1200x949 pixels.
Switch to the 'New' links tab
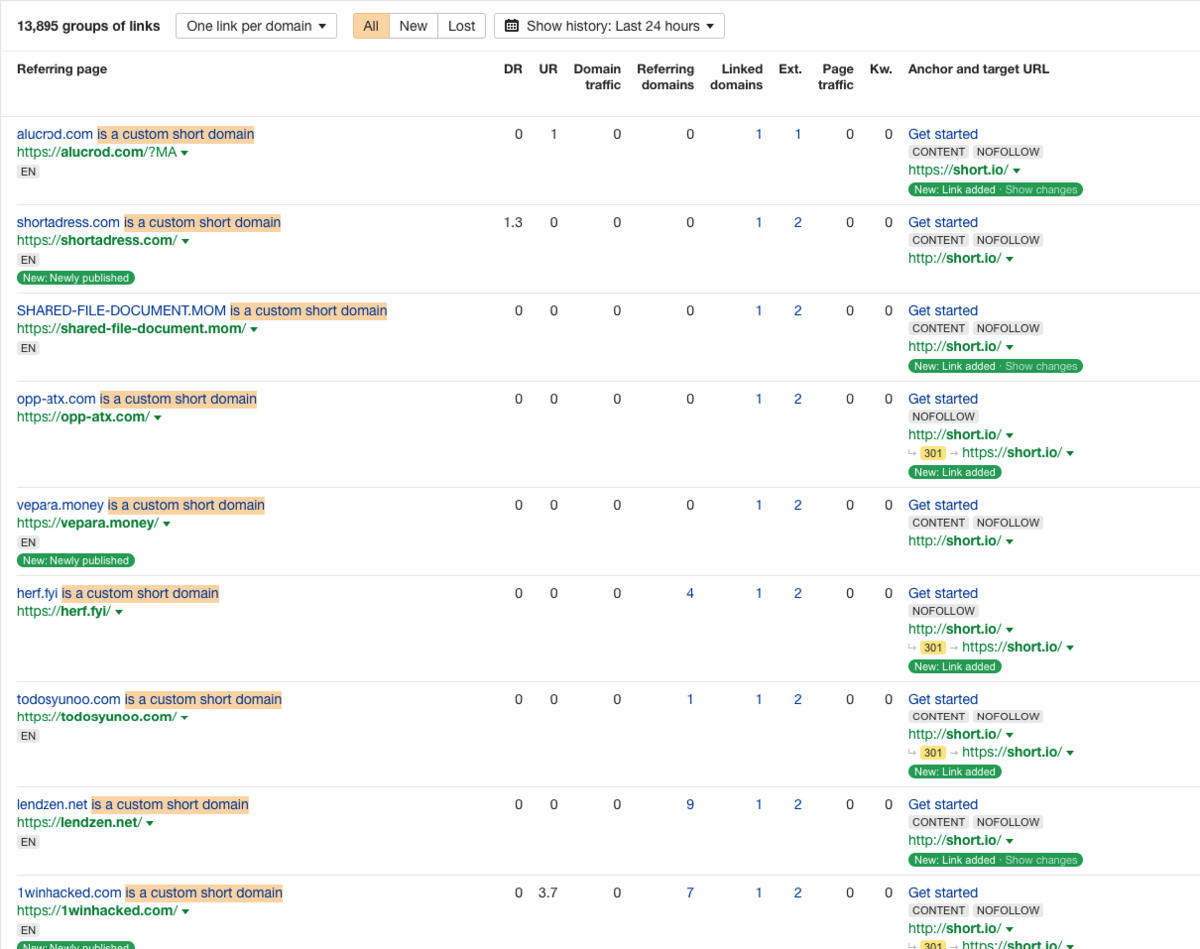click(x=413, y=26)
